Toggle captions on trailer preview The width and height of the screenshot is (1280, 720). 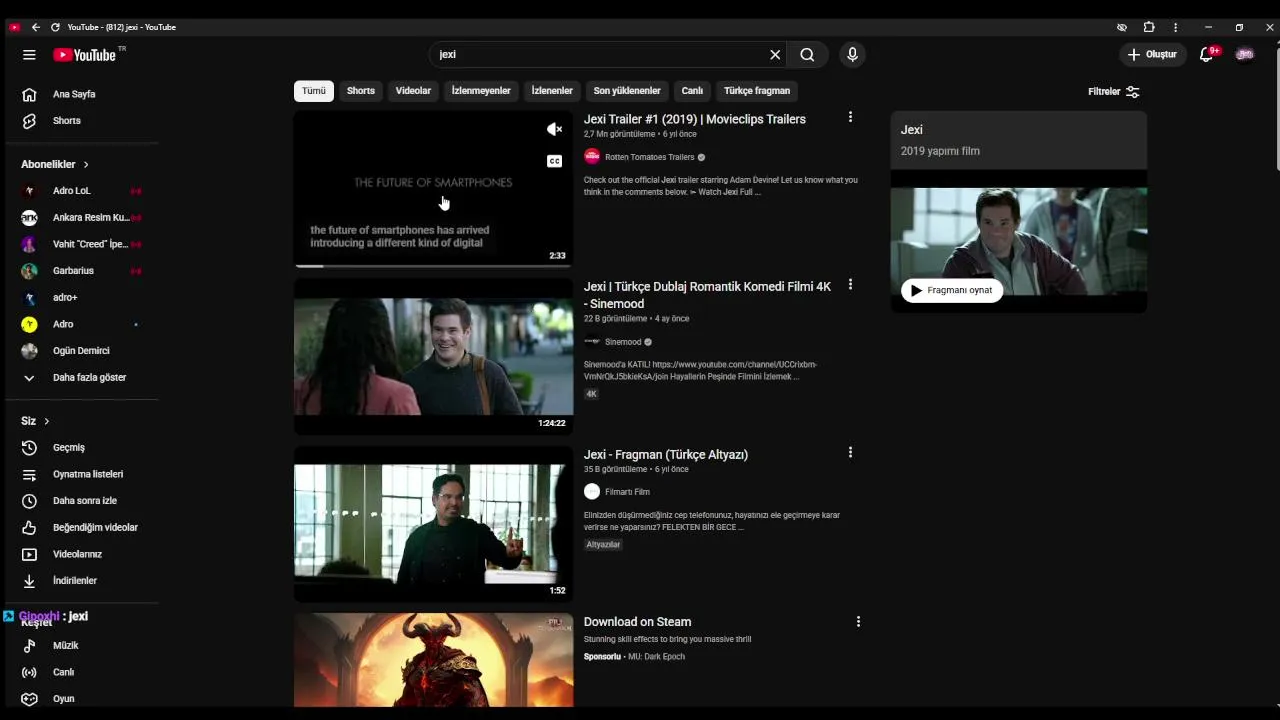[554, 161]
